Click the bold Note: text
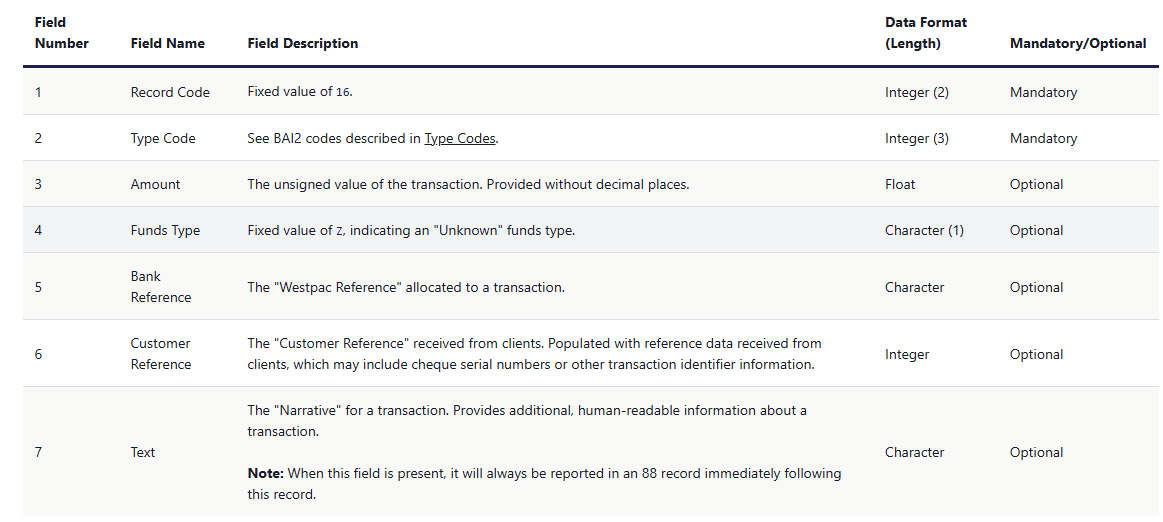This screenshot has width=1163, height=522. pyautogui.click(x=265, y=473)
